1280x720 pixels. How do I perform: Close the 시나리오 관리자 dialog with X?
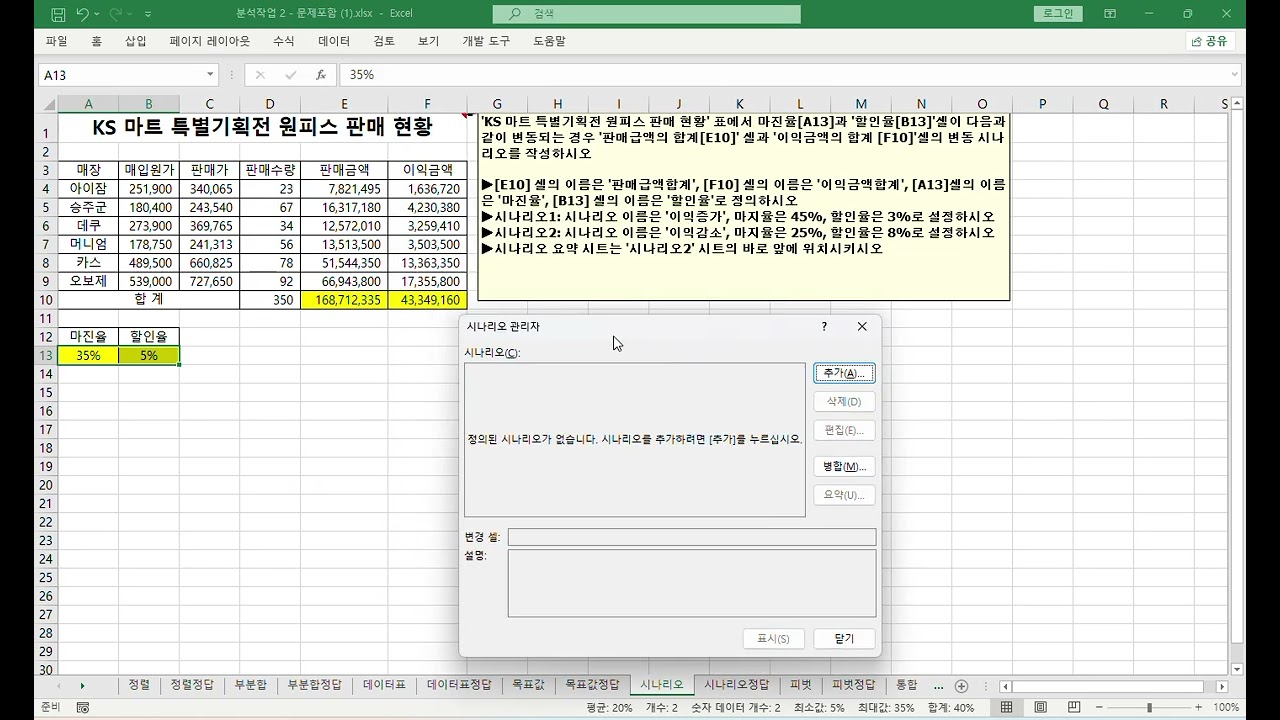click(x=862, y=326)
